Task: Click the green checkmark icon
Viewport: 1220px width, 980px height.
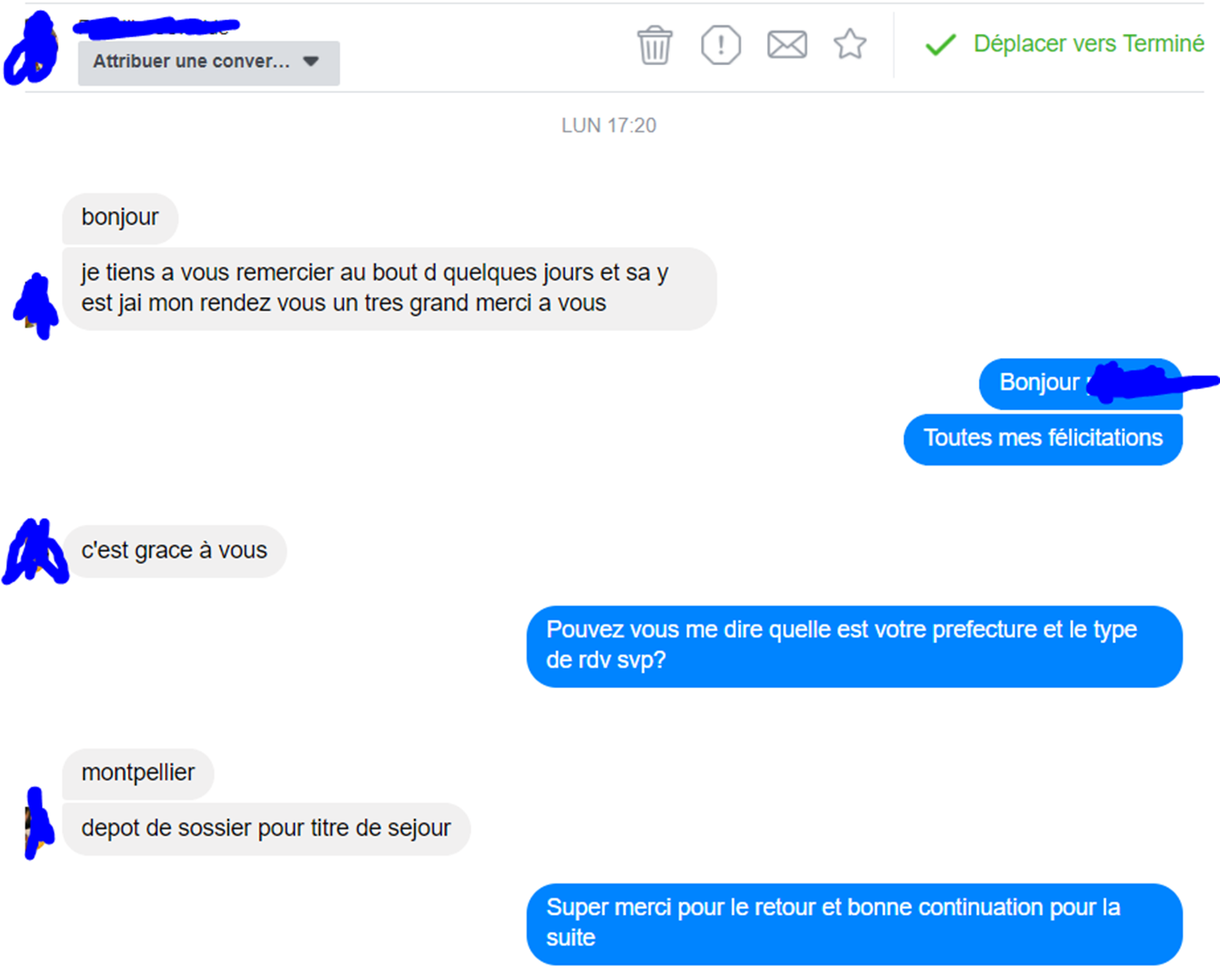Action: tap(941, 44)
